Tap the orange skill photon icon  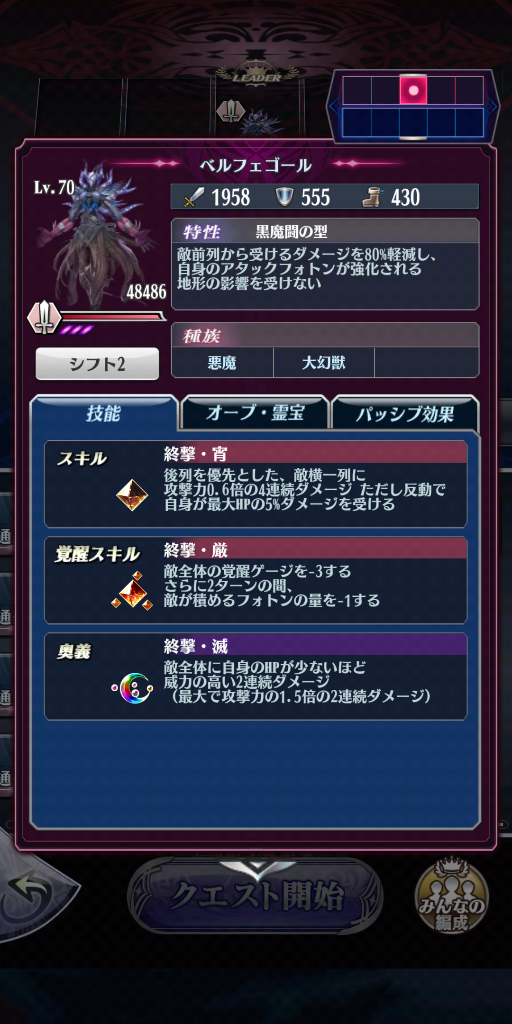point(133,495)
